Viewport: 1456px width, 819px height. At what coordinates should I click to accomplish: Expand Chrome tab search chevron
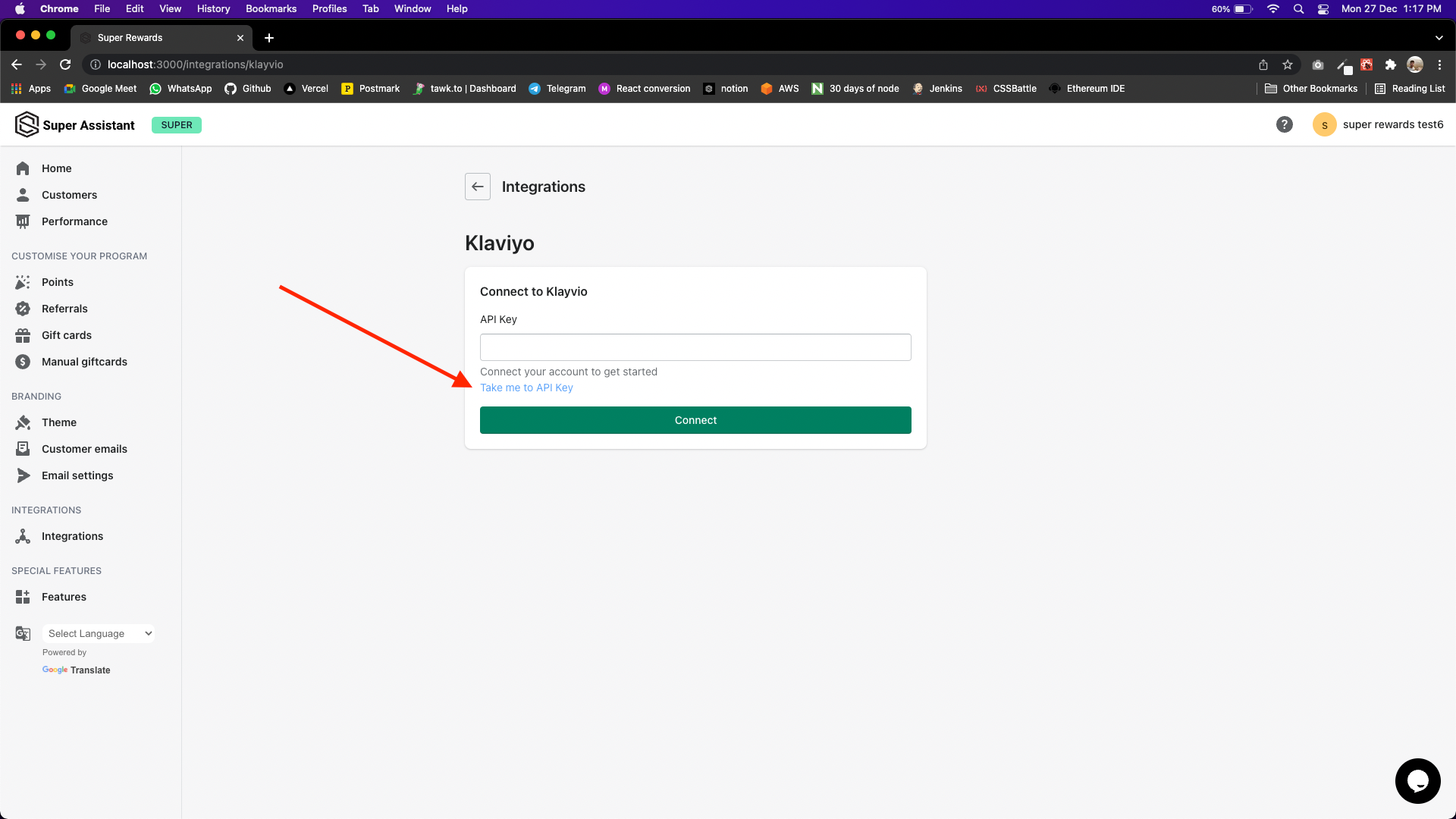click(1439, 38)
